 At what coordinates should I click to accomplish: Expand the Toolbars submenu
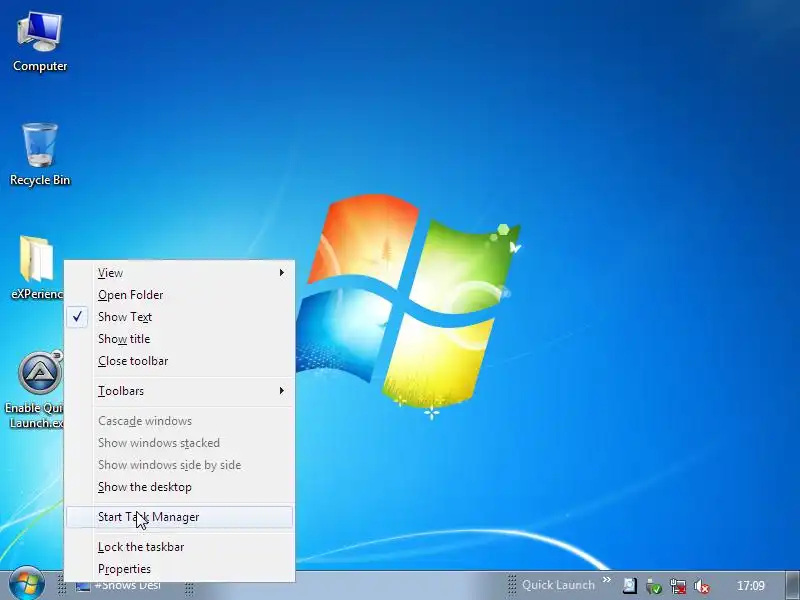[180, 391]
